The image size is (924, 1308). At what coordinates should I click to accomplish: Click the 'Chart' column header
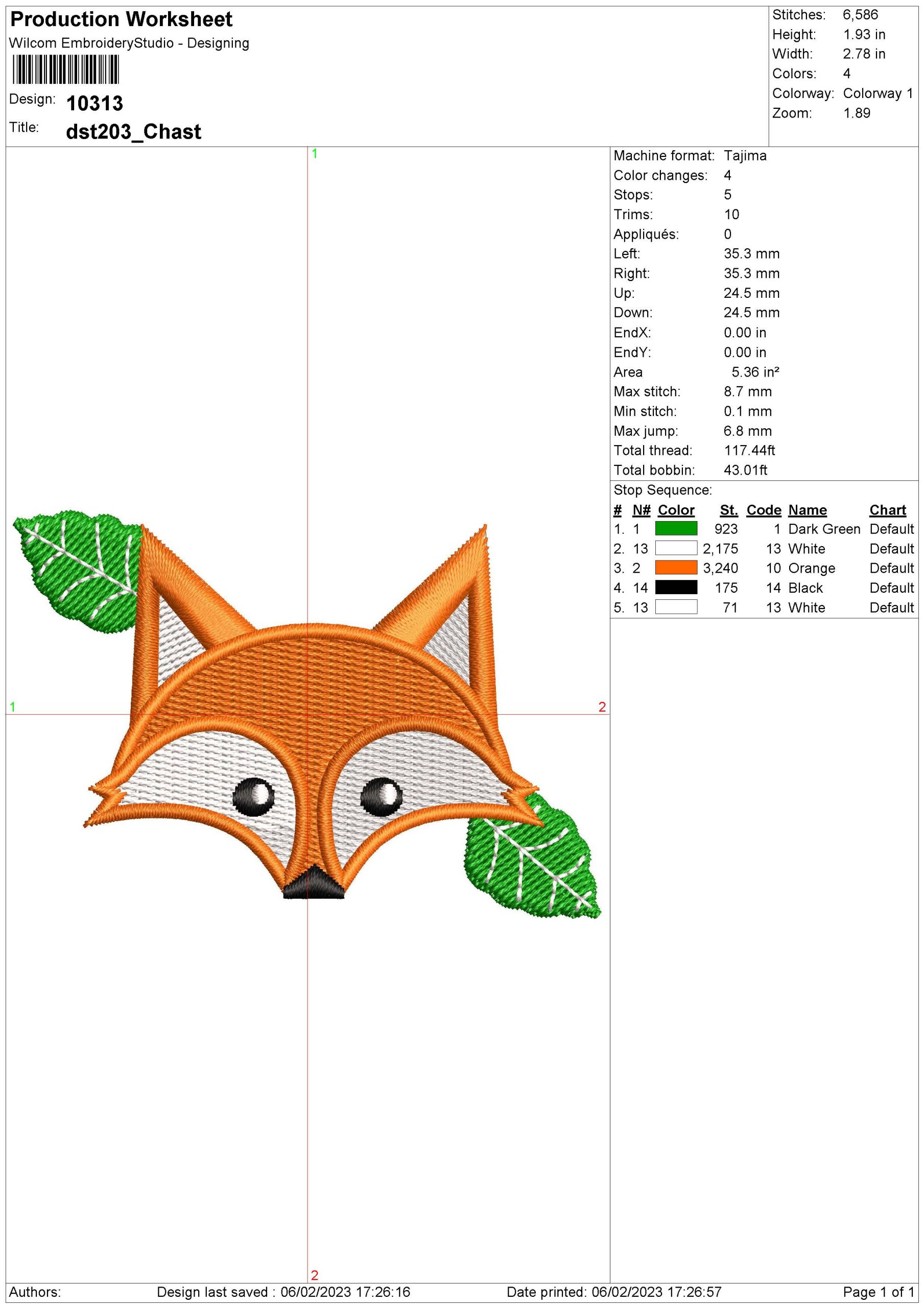coord(888,510)
